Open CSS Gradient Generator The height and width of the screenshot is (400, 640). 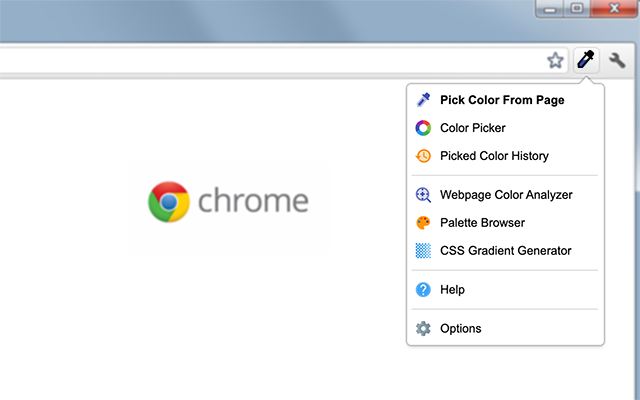[506, 250]
